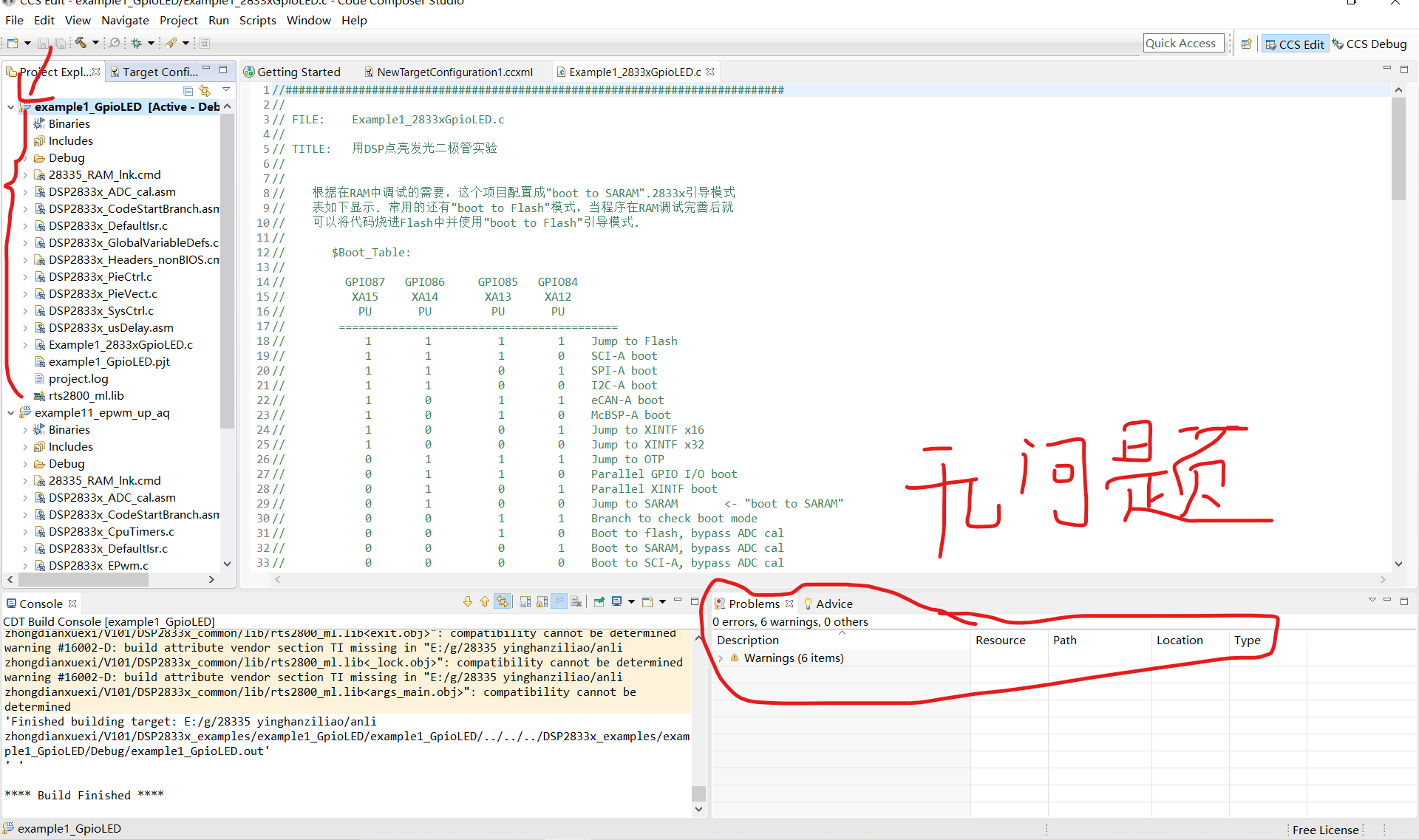1419x840 pixels.
Task: Build the project using the hammer icon
Action: [81, 43]
